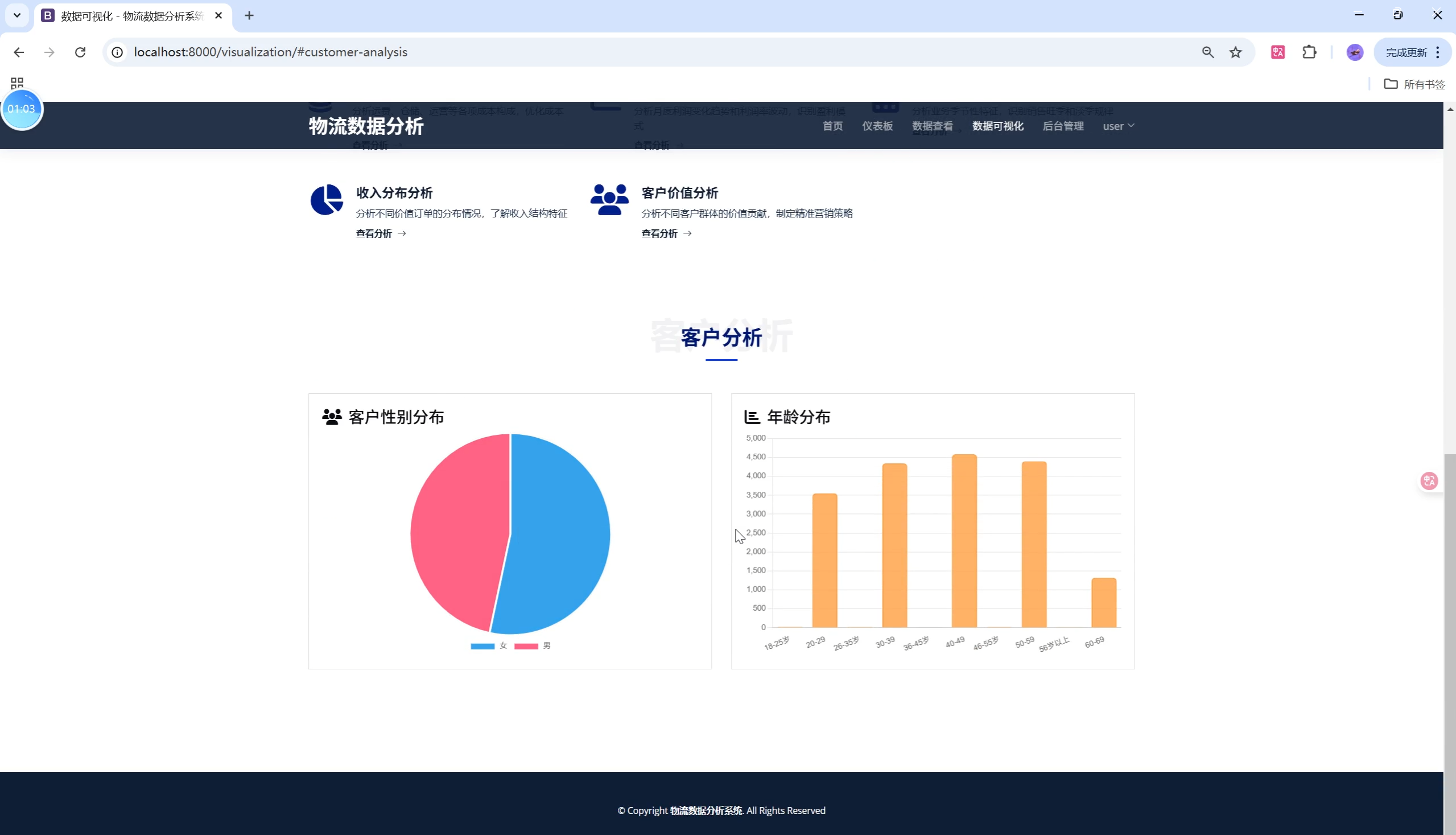This screenshot has height=835, width=1456.
Task: Click the 18-25岁 x-axis label
Action: [777, 643]
